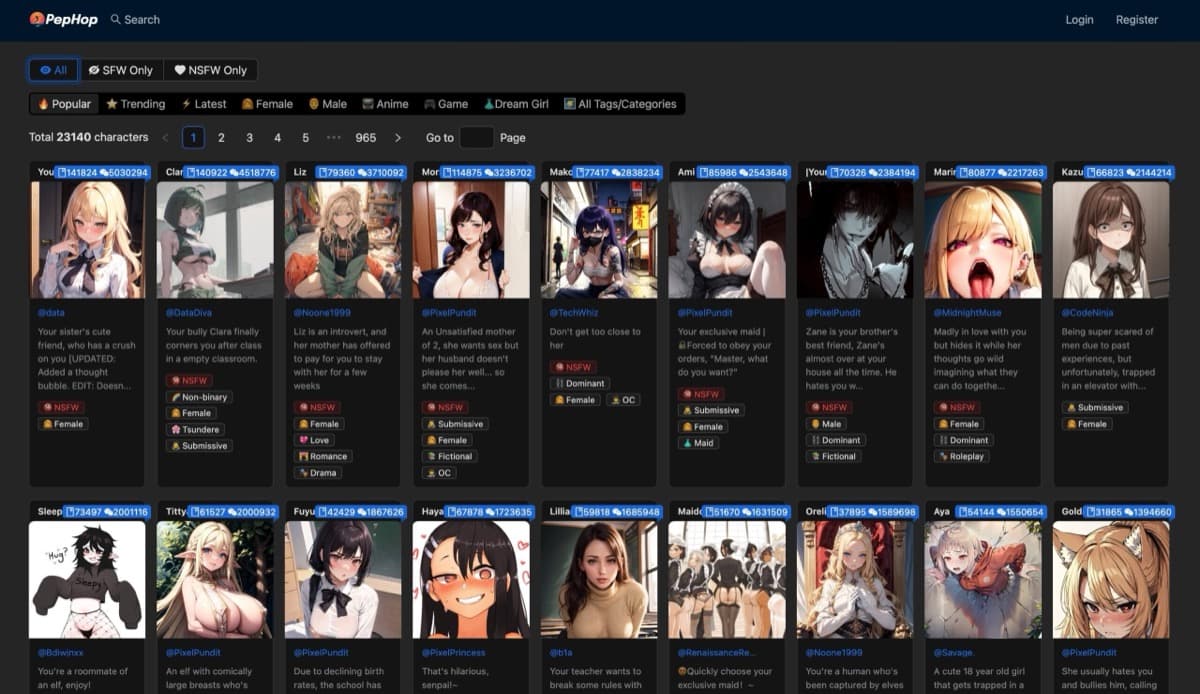This screenshot has width=1200, height=694.
Task: Click the PepHop logo in the header
Action: pyautogui.click(x=62, y=19)
